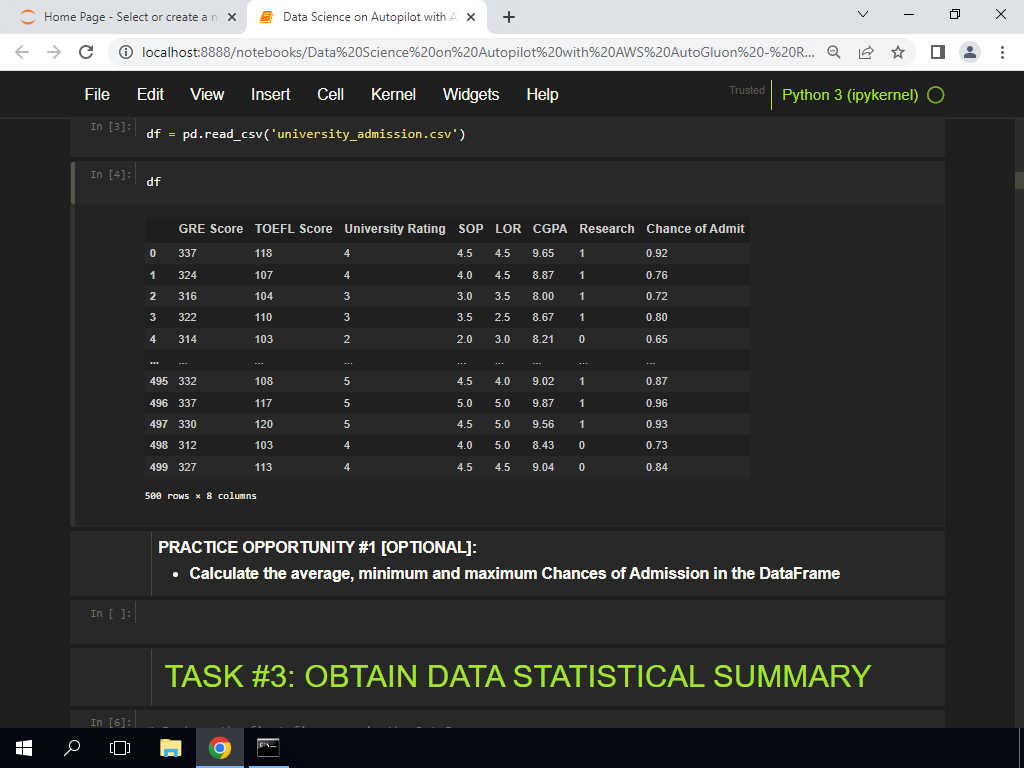Image resolution: width=1024 pixels, height=768 pixels.
Task: Click the GRE Score column header
Action: 210,229
